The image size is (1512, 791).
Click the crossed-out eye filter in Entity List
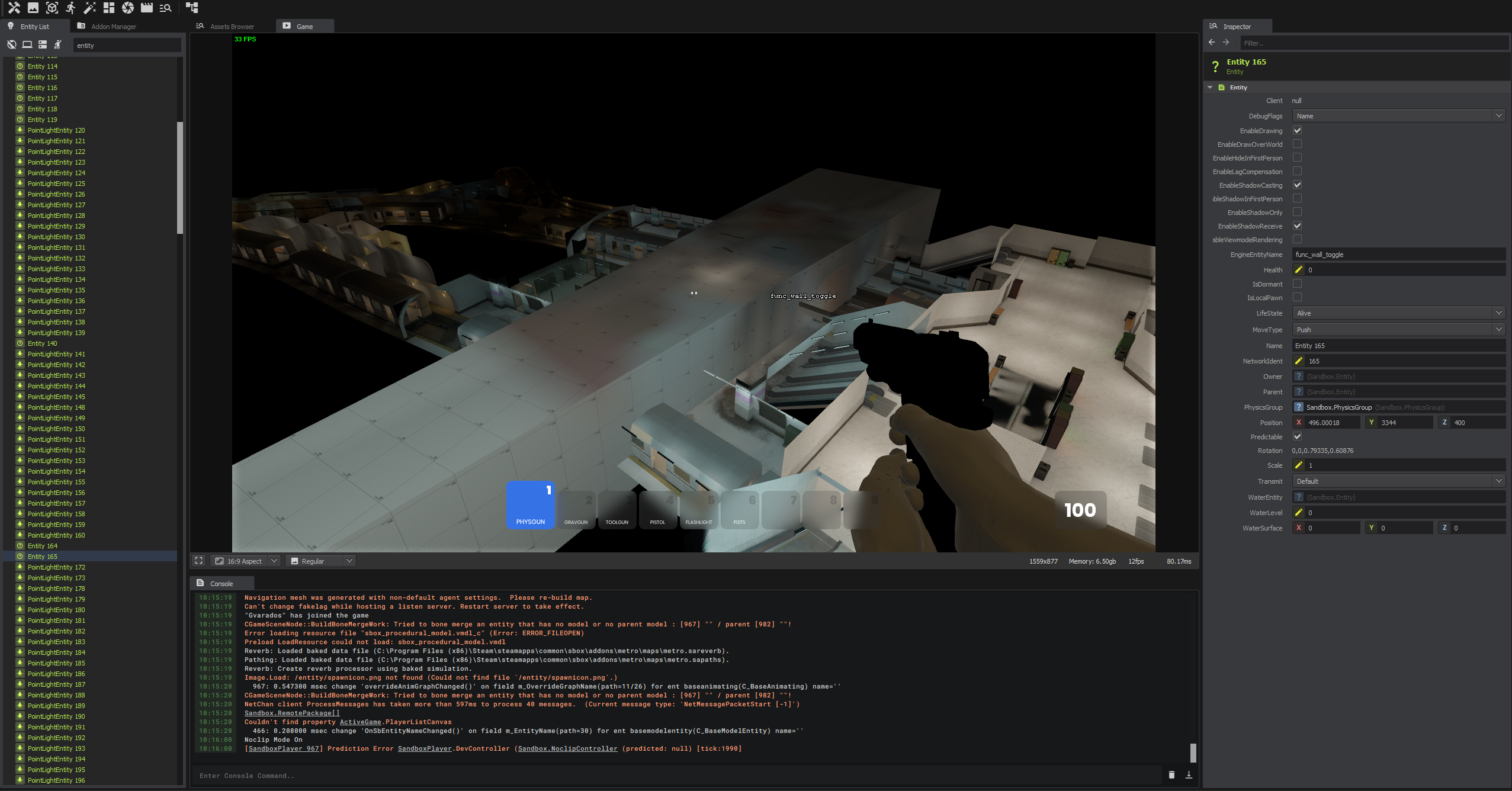tap(12, 44)
